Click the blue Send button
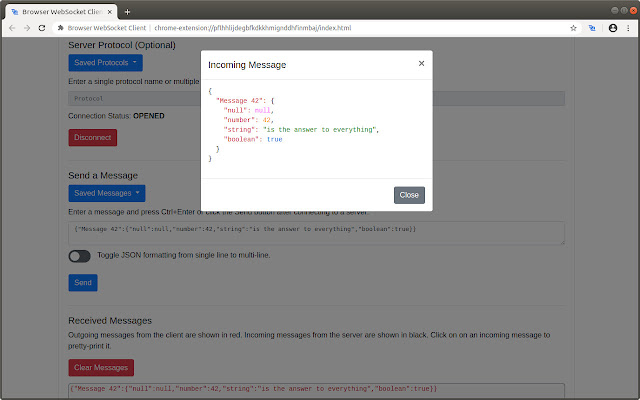The image size is (640, 400). (83, 283)
